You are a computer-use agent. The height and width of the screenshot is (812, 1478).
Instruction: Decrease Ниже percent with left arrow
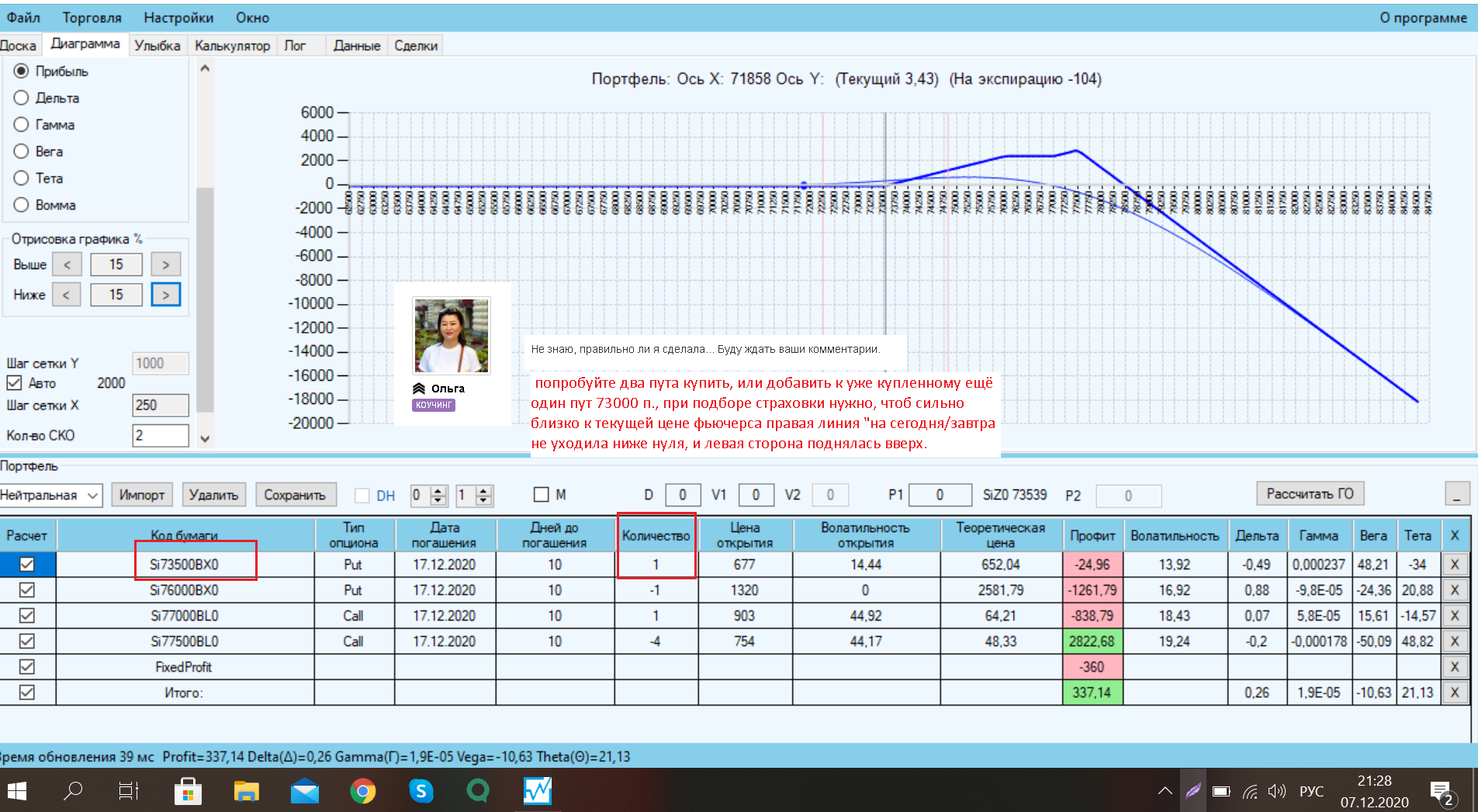(67, 295)
